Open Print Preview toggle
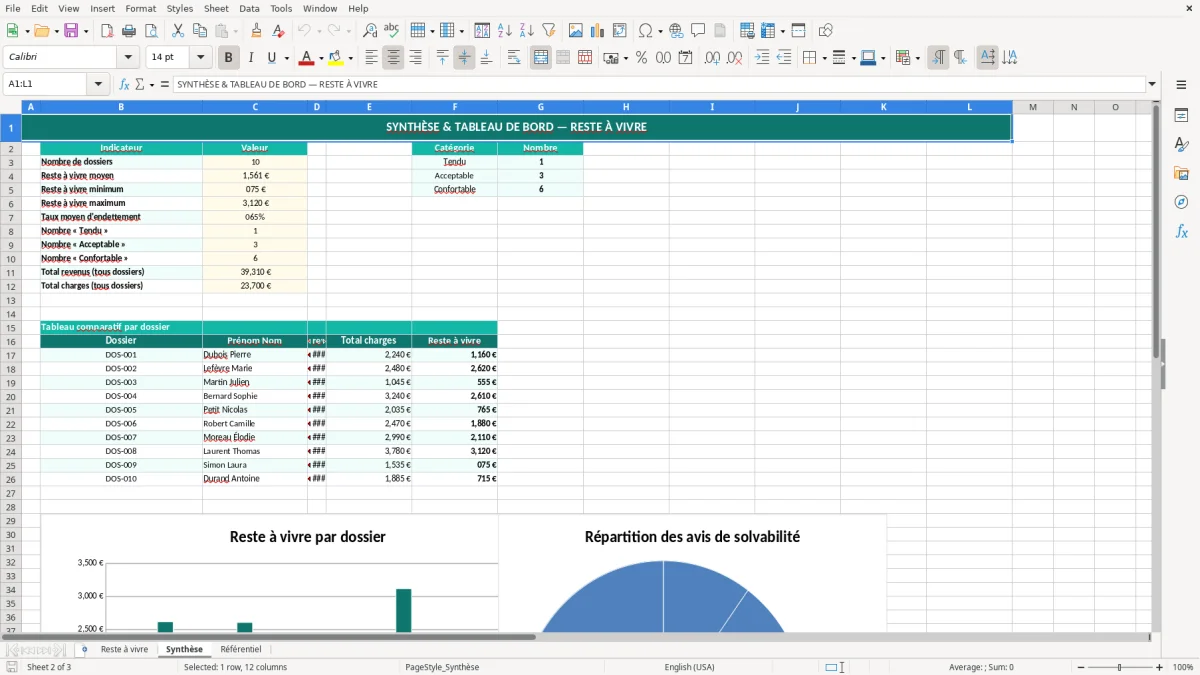 click(150, 31)
